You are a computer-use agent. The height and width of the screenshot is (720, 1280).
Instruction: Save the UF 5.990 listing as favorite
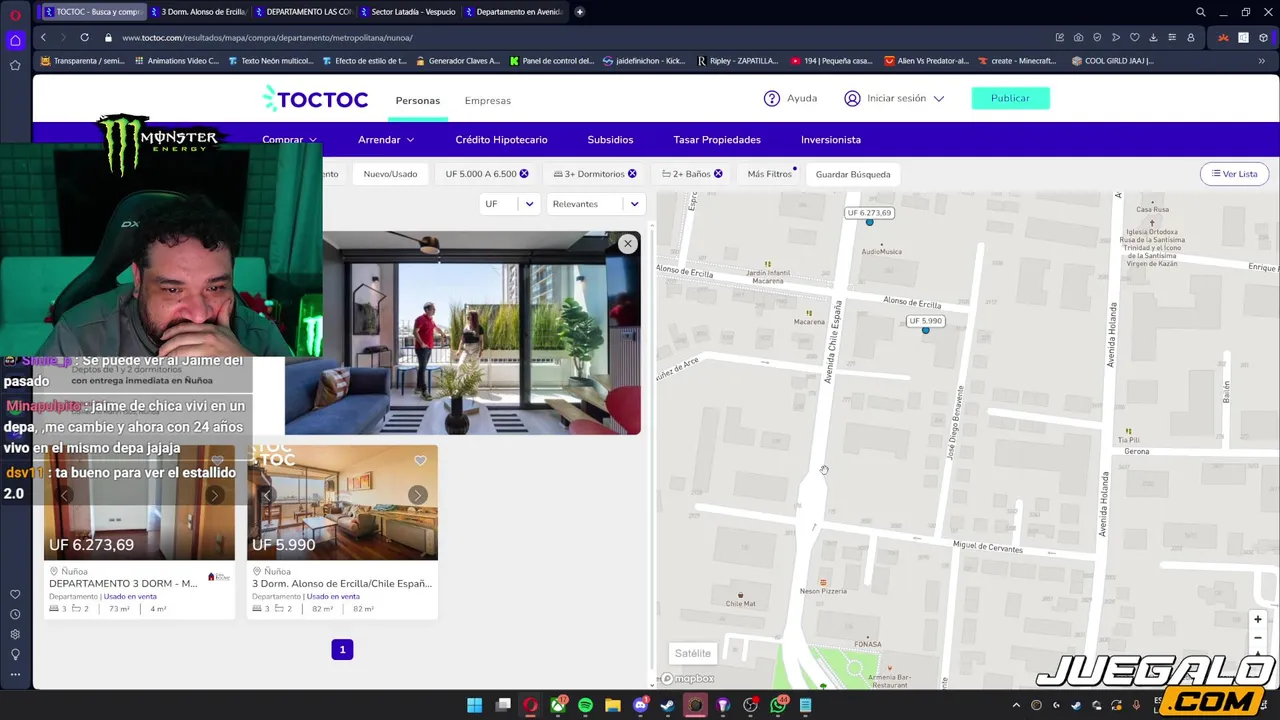point(420,460)
